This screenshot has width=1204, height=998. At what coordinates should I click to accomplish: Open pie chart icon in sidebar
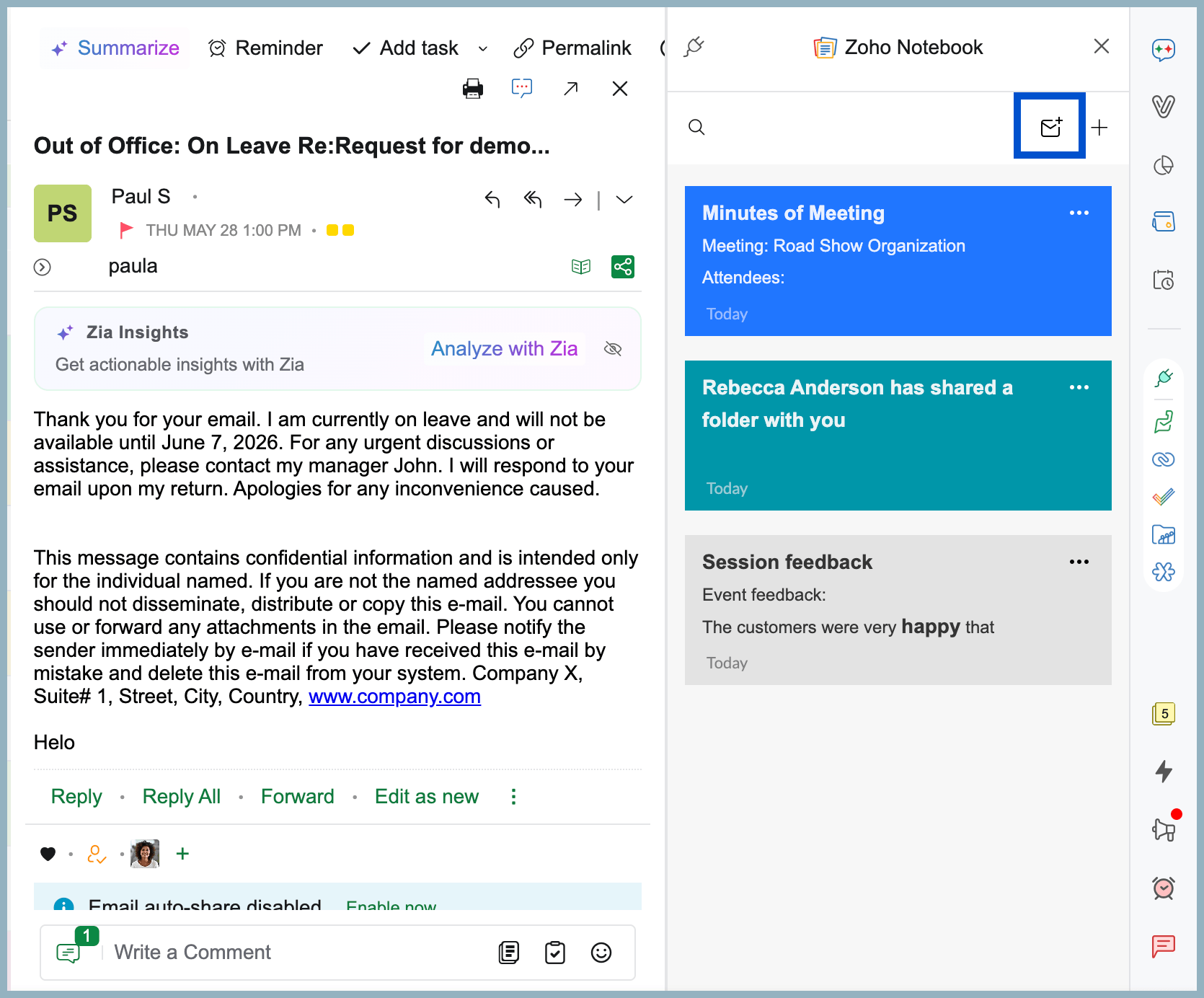pyautogui.click(x=1164, y=165)
